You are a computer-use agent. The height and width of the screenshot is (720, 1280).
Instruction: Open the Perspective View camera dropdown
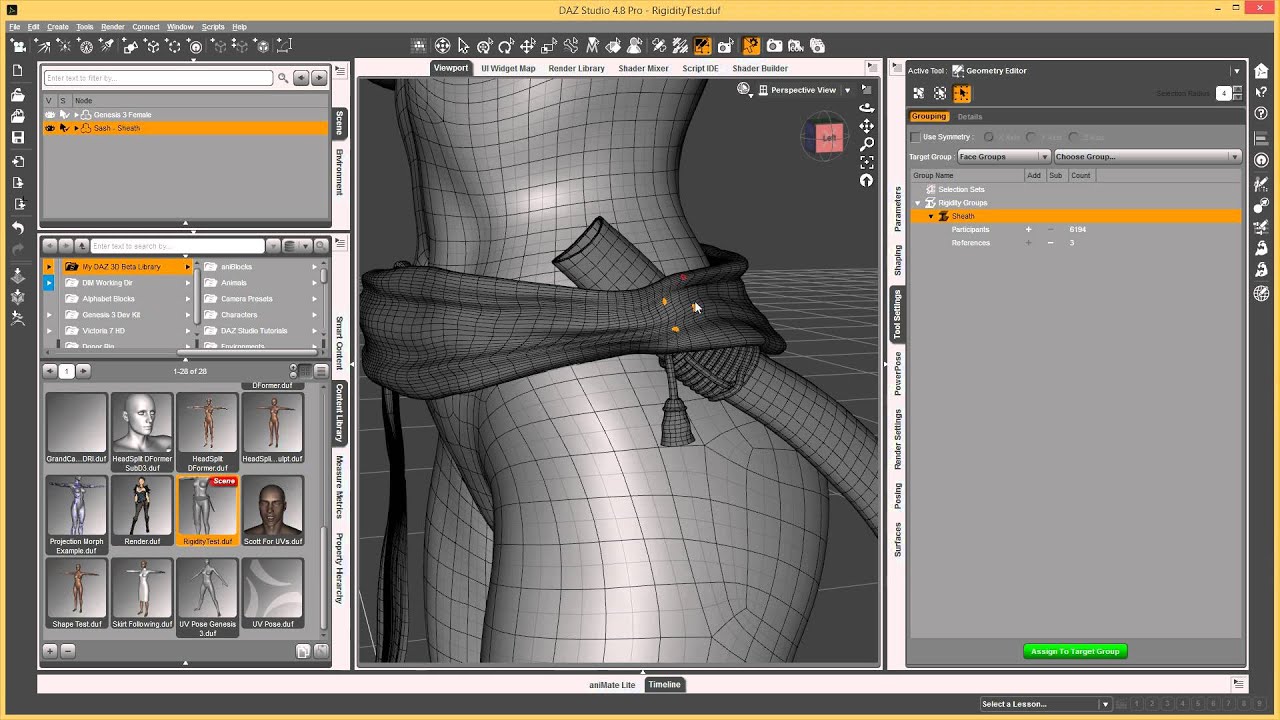click(847, 90)
